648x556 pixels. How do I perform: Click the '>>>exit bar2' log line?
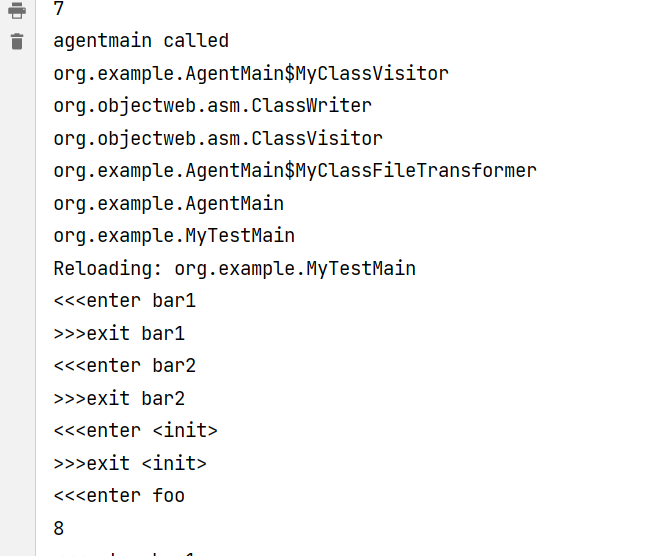click(119, 398)
